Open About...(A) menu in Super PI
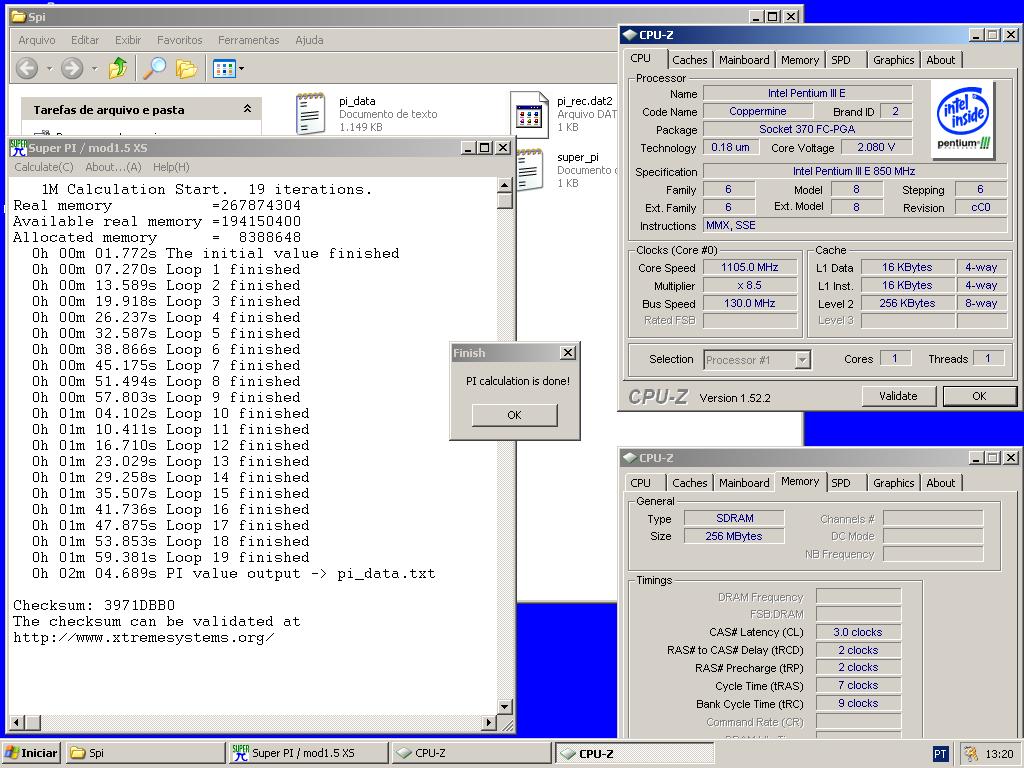This screenshot has width=1024, height=768. [114, 167]
